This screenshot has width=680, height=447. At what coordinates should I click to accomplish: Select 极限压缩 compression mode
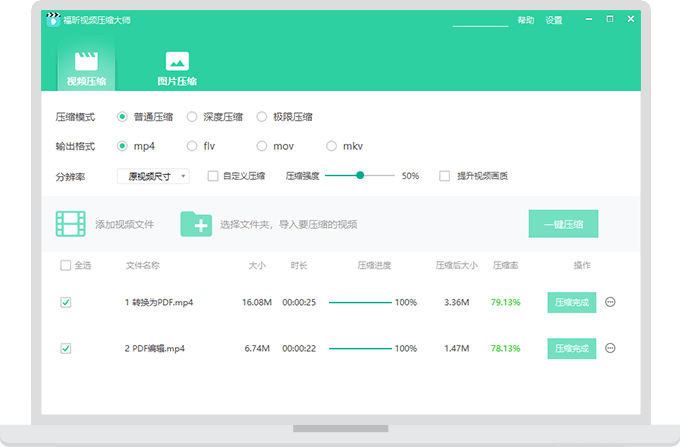coord(262,117)
